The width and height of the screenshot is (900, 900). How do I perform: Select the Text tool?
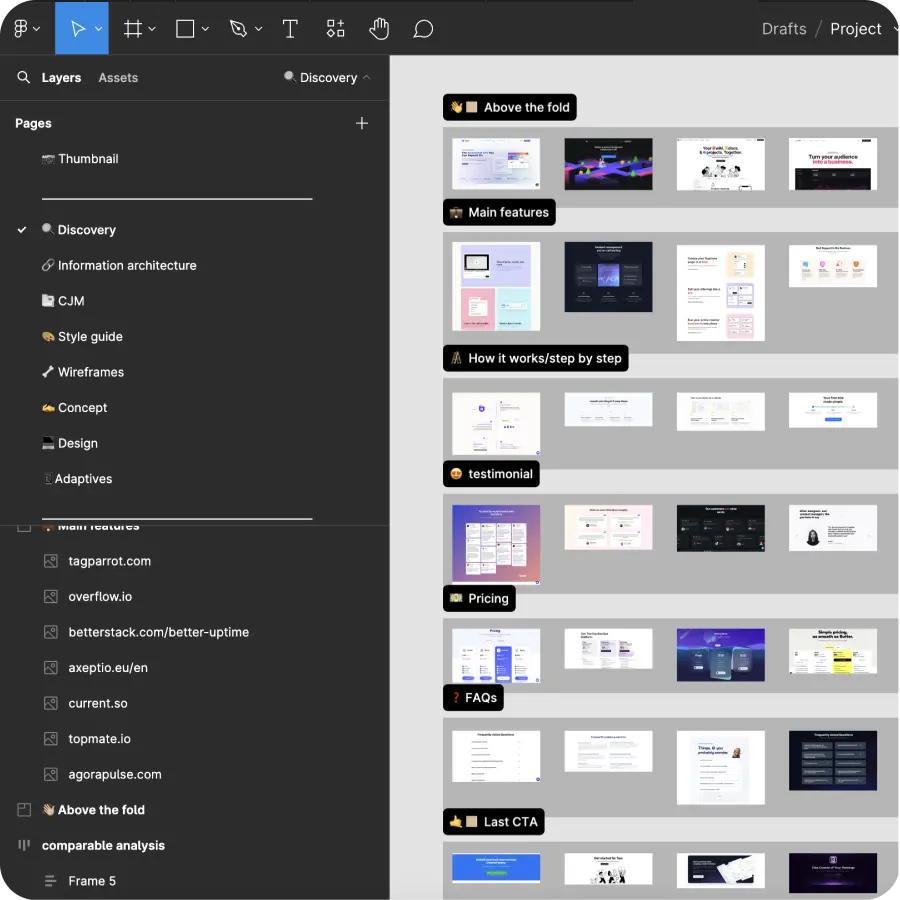(290, 28)
